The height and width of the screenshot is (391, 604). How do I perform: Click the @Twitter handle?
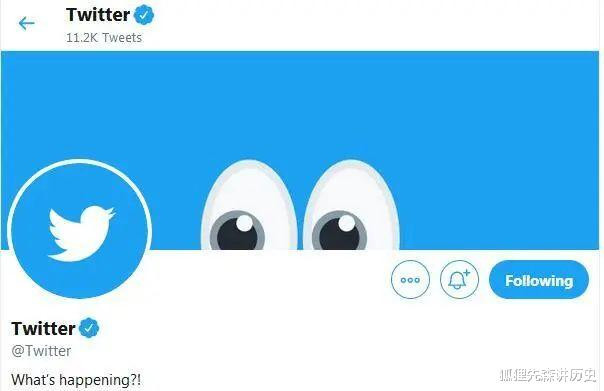coord(41,351)
